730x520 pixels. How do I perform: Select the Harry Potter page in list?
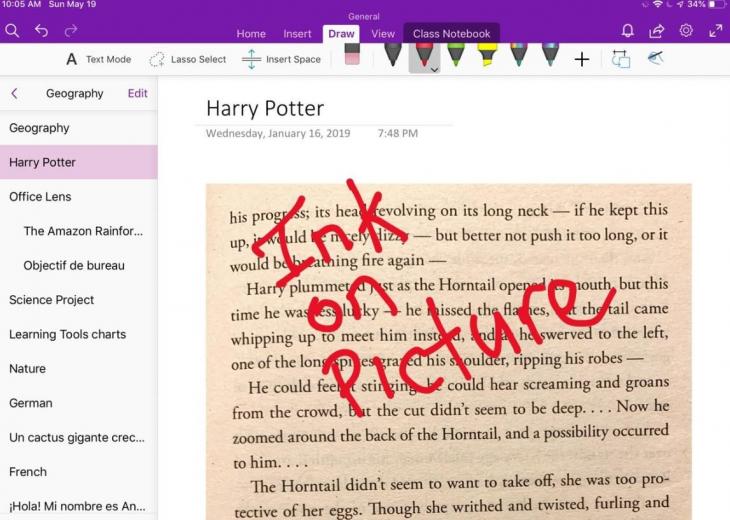tap(79, 162)
